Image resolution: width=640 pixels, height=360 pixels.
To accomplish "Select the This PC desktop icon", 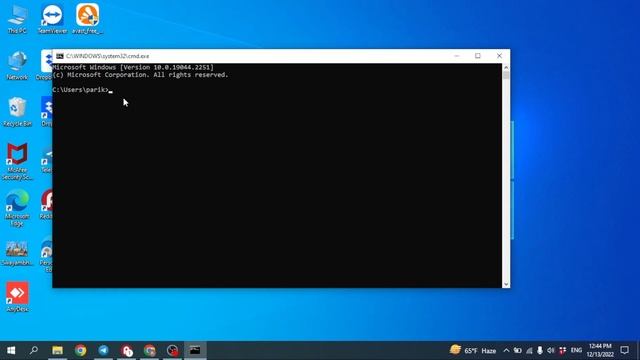I will tap(17, 19).
